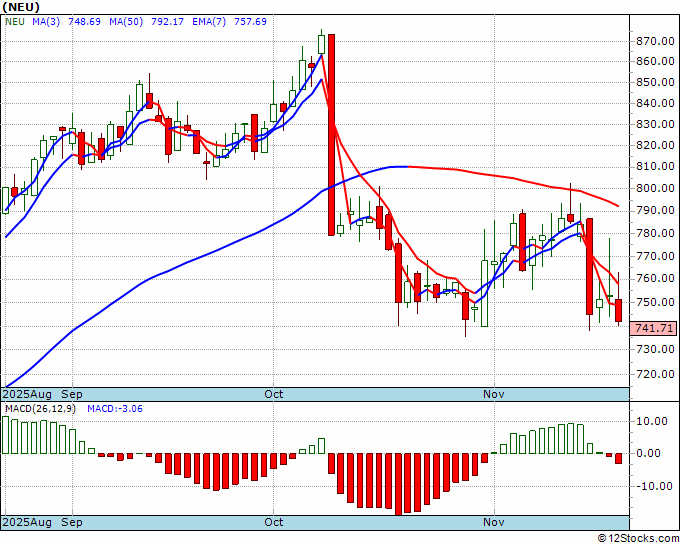Click 2025Aug on the price chart date axis
Image resolution: width=680 pixels, height=546 pixels.
point(27,394)
